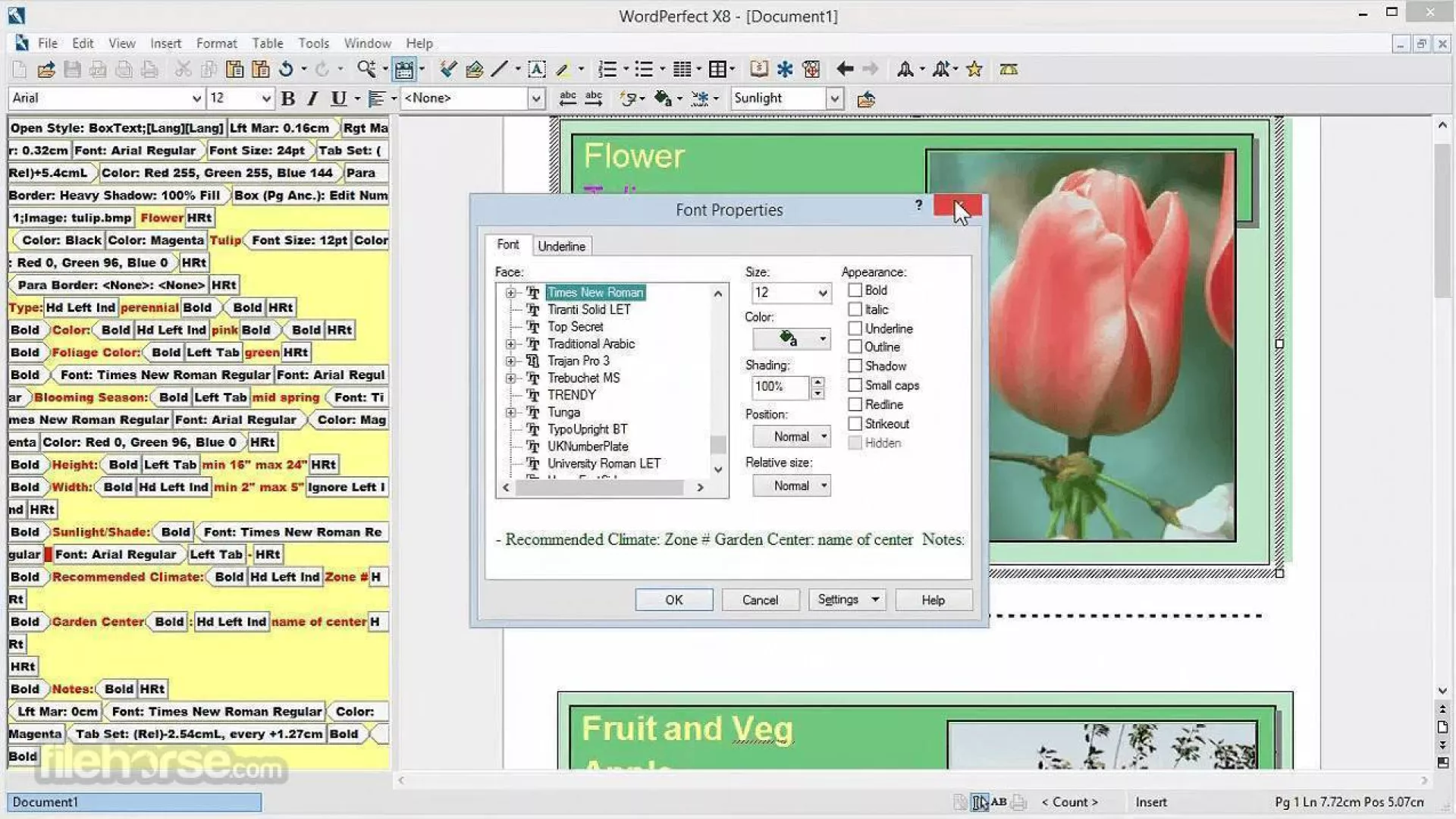Viewport: 1456px width, 819px height.
Task: Switch to the Underline tab
Action: pyautogui.click(x=561, y=246)
